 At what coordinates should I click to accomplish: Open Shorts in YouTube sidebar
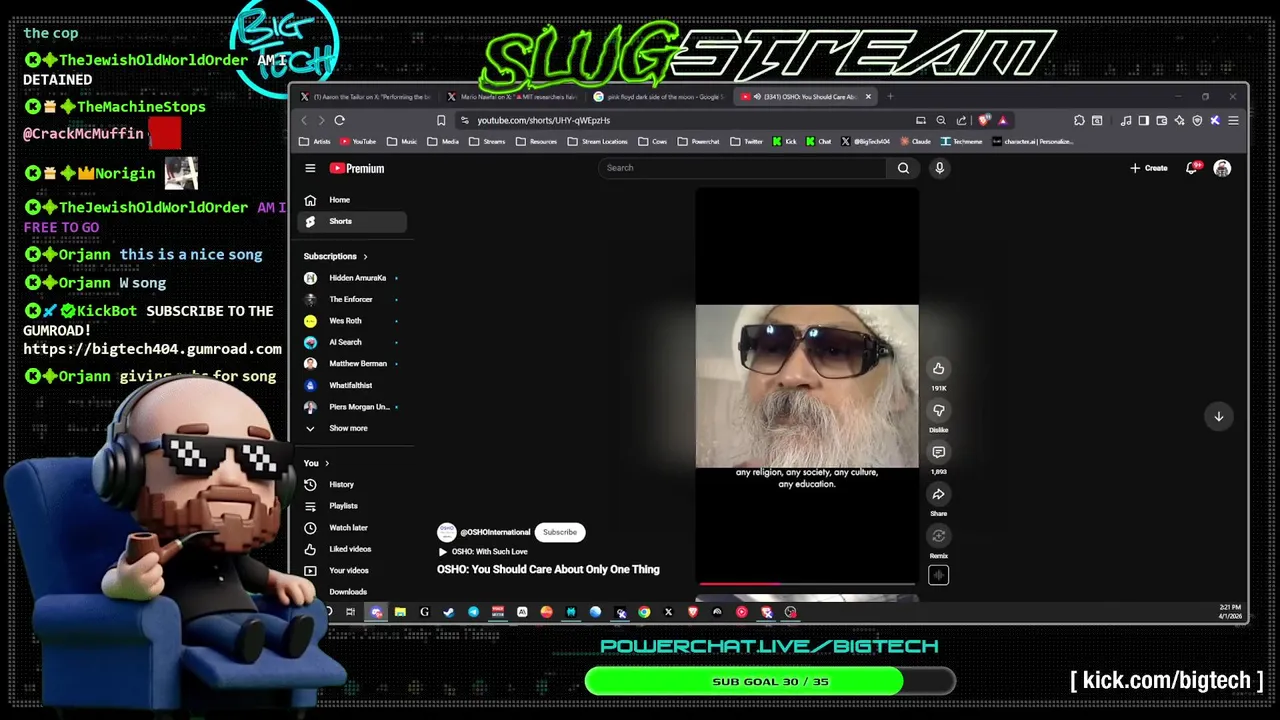[x=351, y=221]
